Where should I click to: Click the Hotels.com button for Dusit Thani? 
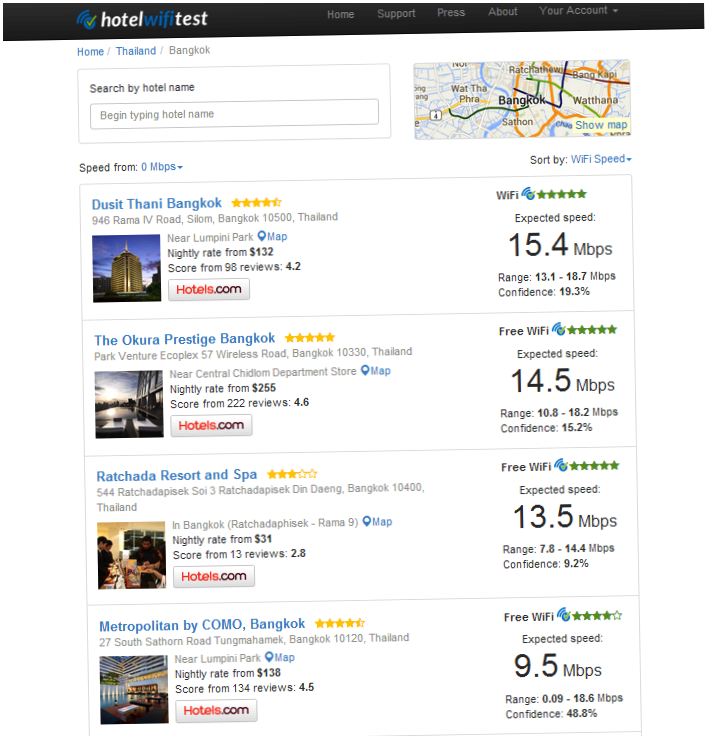pos(209,289)
